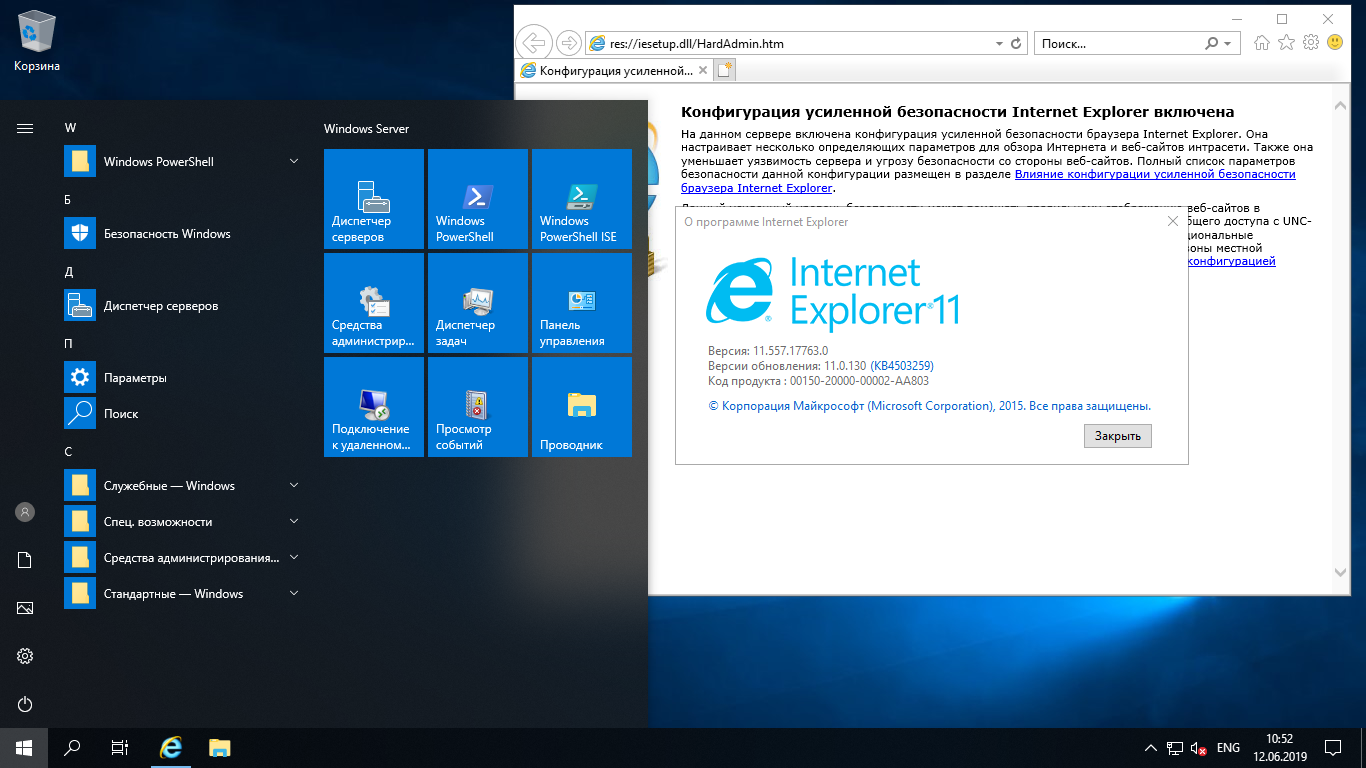Open the clock and date 10:52
This screenshot has width=1366, height=768.
tap(1280, 748)
